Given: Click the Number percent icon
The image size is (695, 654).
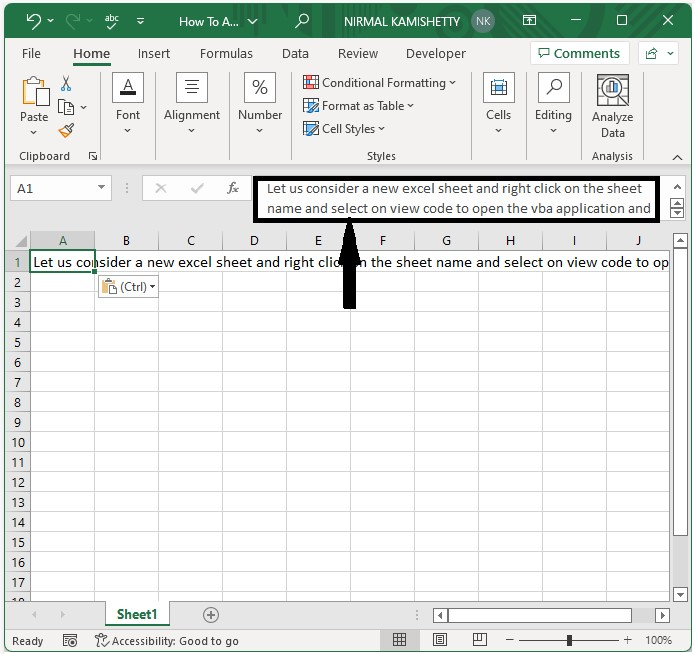Looking at the screenshot, I should point(260,87).
